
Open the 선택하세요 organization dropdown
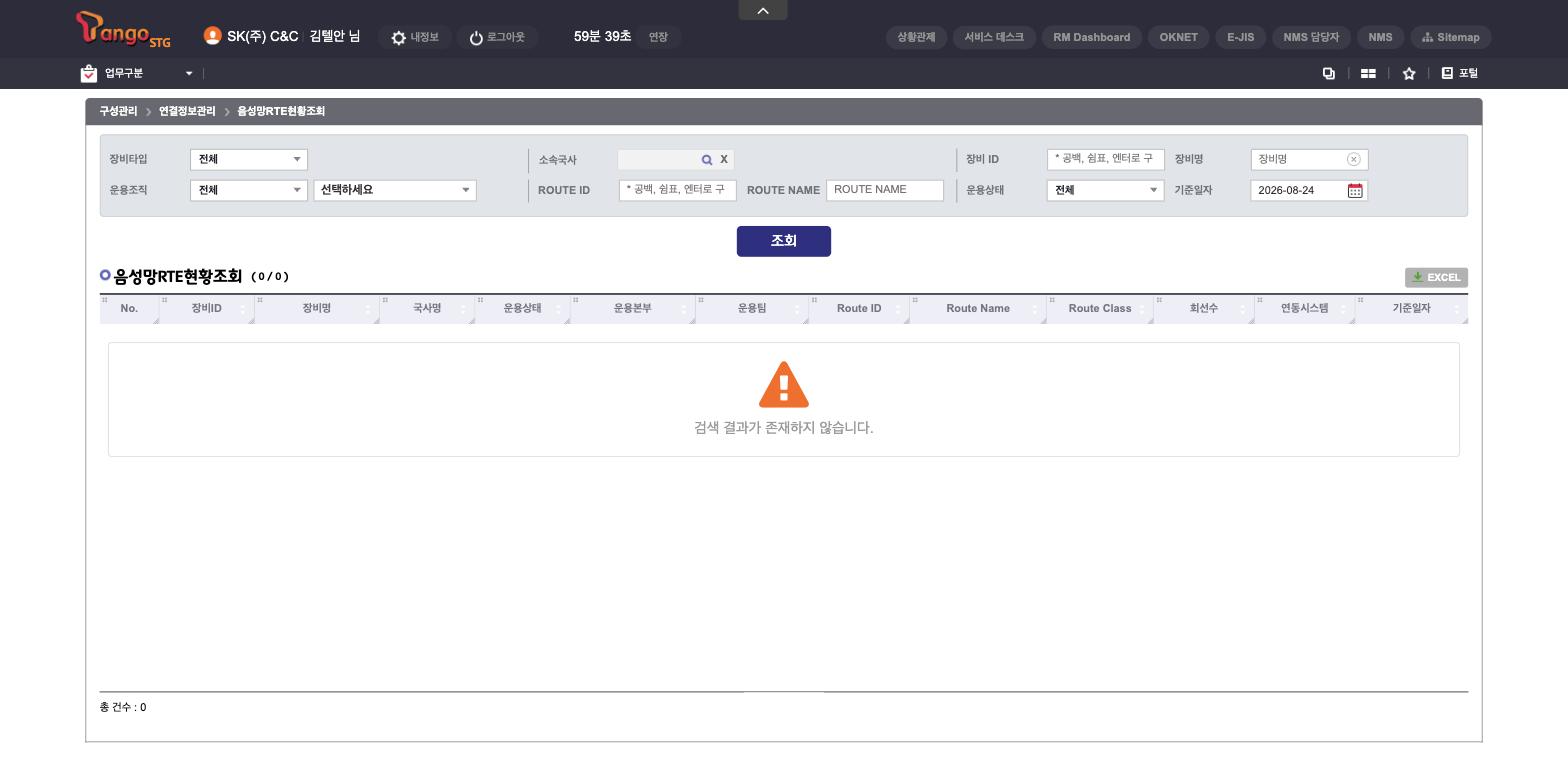395,190
